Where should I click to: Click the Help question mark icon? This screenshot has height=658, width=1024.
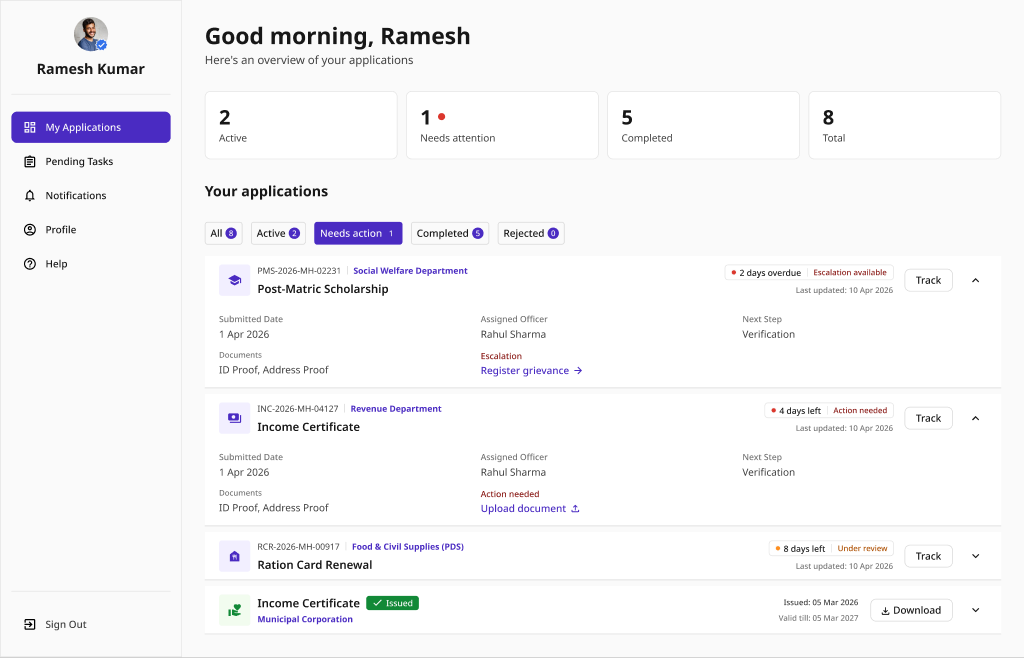point(29,264)
